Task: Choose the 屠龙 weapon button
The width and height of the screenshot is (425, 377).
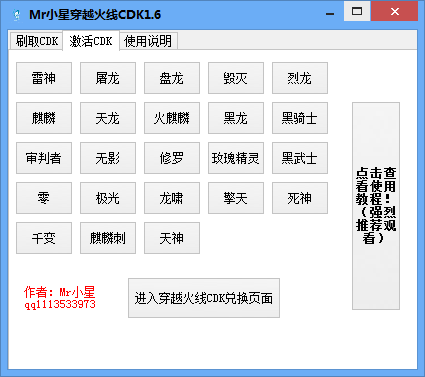Action: point(108,78)
